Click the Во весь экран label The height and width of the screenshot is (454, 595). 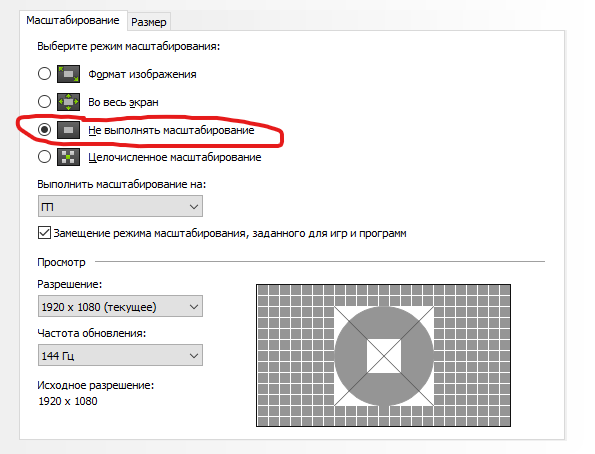click(123, 102)
